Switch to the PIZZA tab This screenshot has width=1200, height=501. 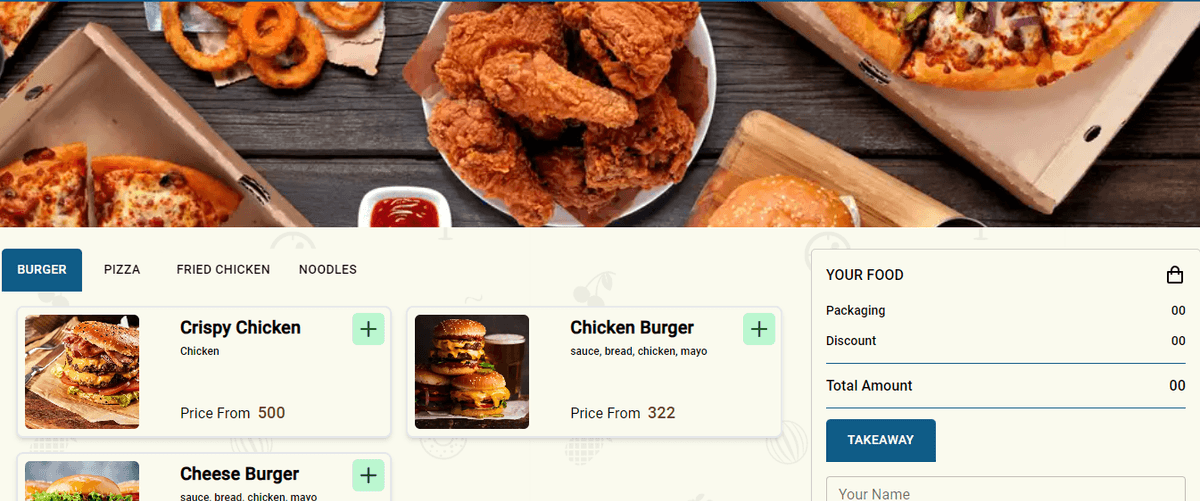pyautogui.click(x=122, y=270)
